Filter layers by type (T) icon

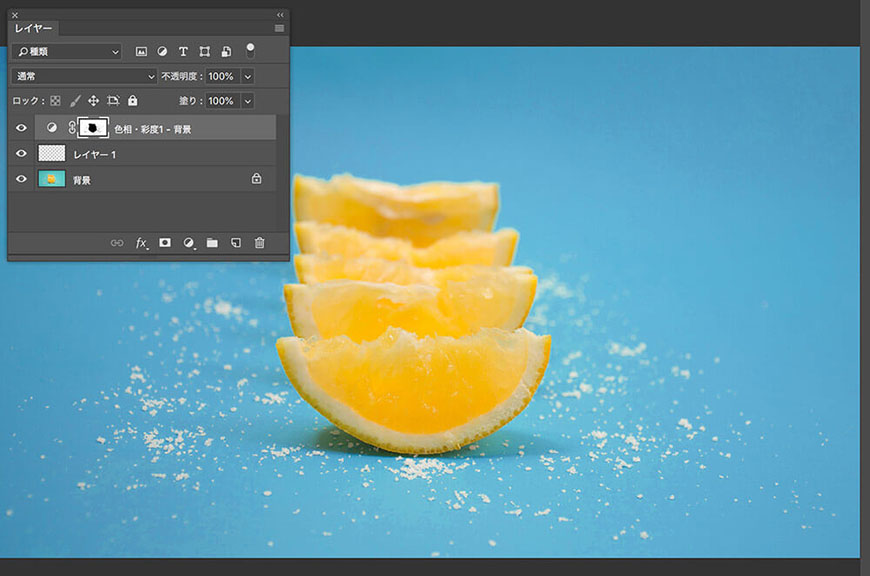pyautogui.click(x=183, y=51)
